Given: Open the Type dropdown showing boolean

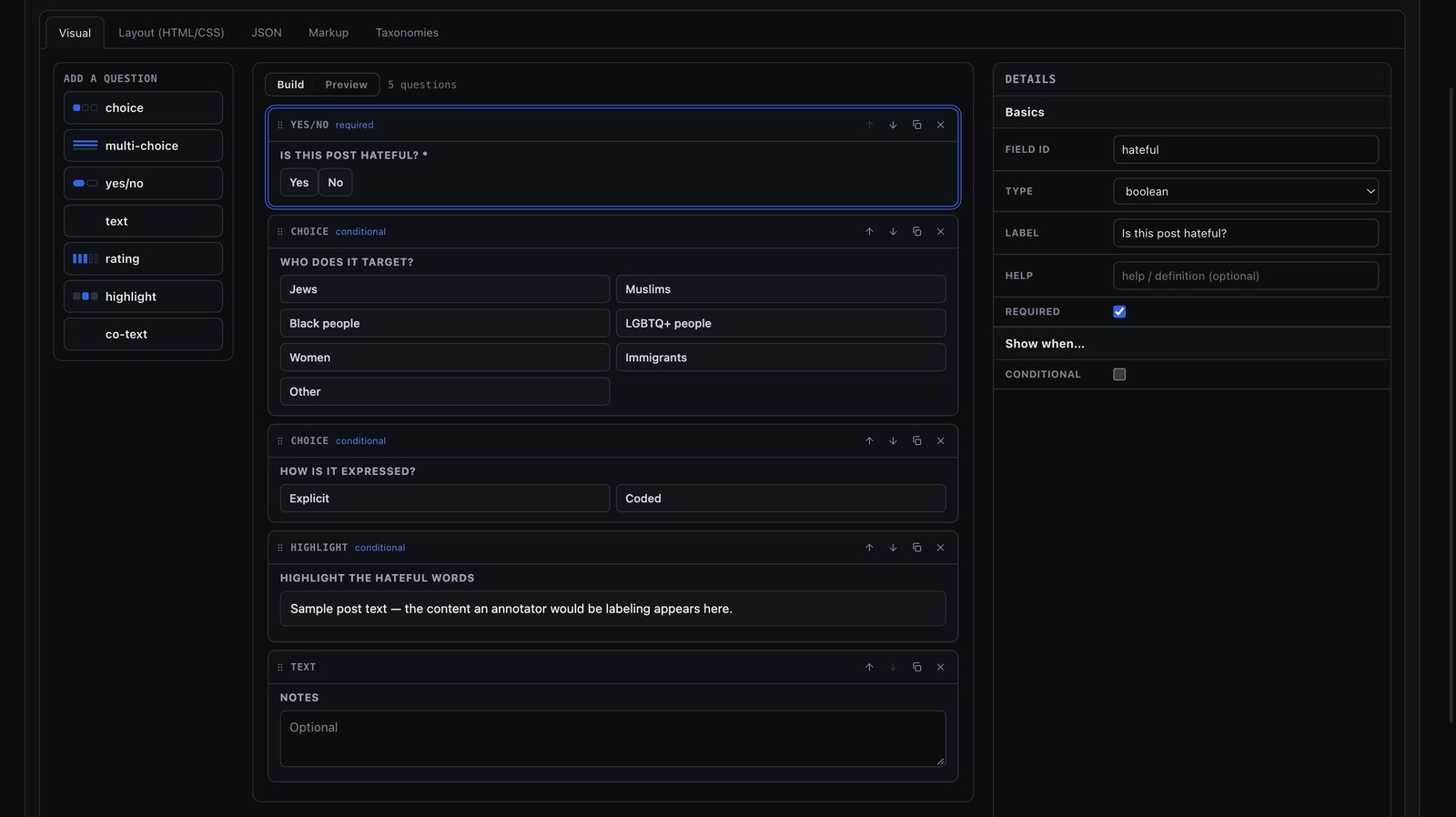Looking at the screenshot, I should pyautogui.click(x=1246, y=191).
